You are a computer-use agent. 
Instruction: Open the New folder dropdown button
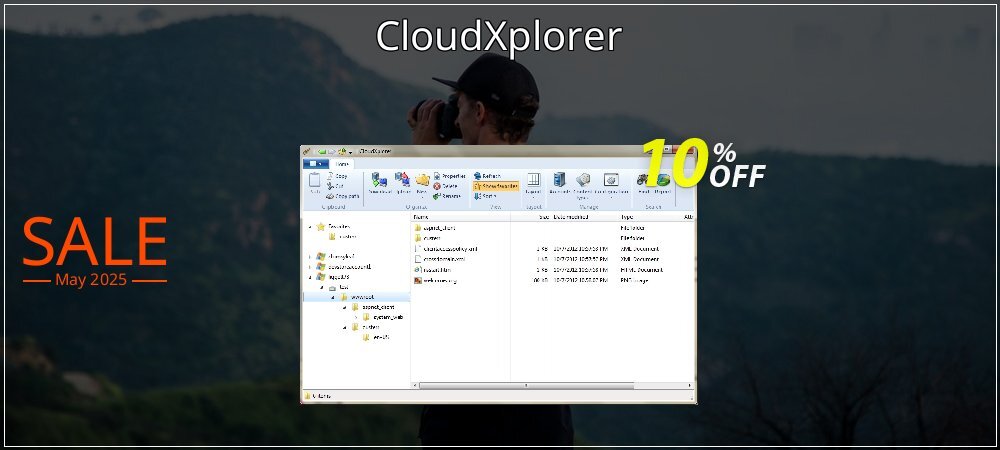[x=422, y=184]
